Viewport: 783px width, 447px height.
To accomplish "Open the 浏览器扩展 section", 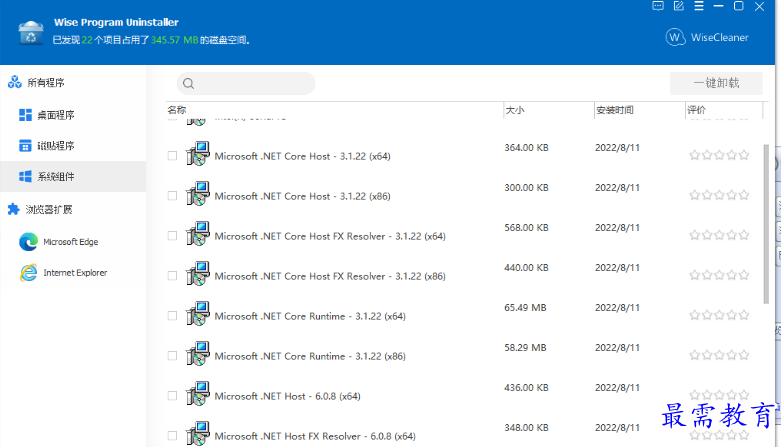I will coord(48,210).
